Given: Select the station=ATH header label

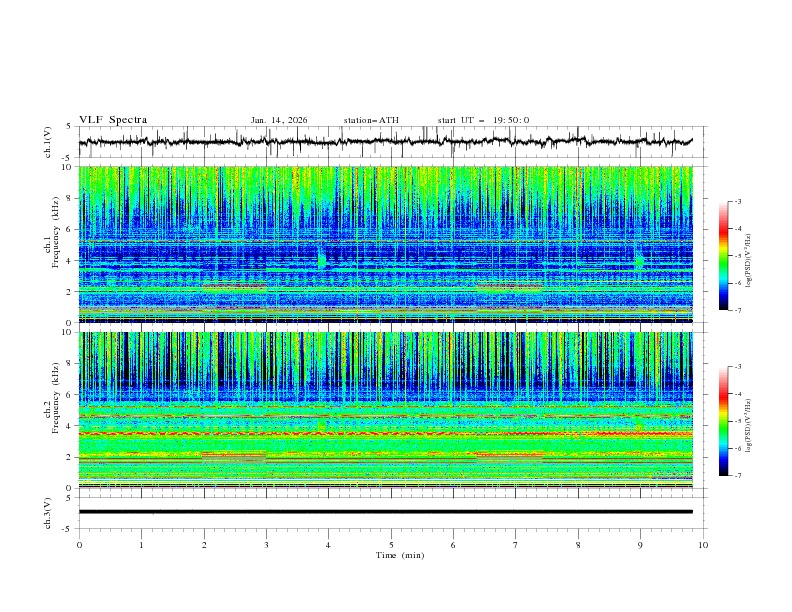Looking at the screenshot, I should click(371, 120).
